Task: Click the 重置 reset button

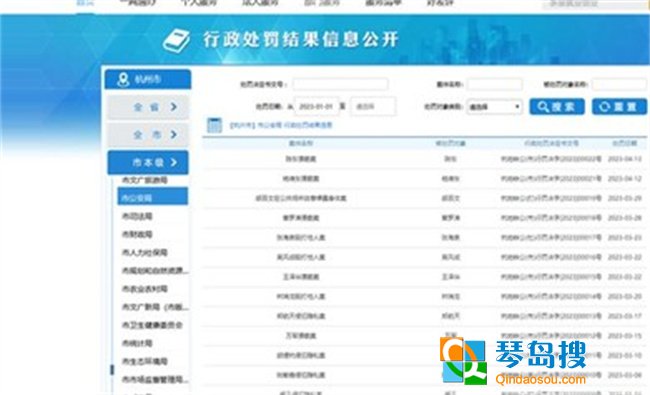Action: pos(619,107)
